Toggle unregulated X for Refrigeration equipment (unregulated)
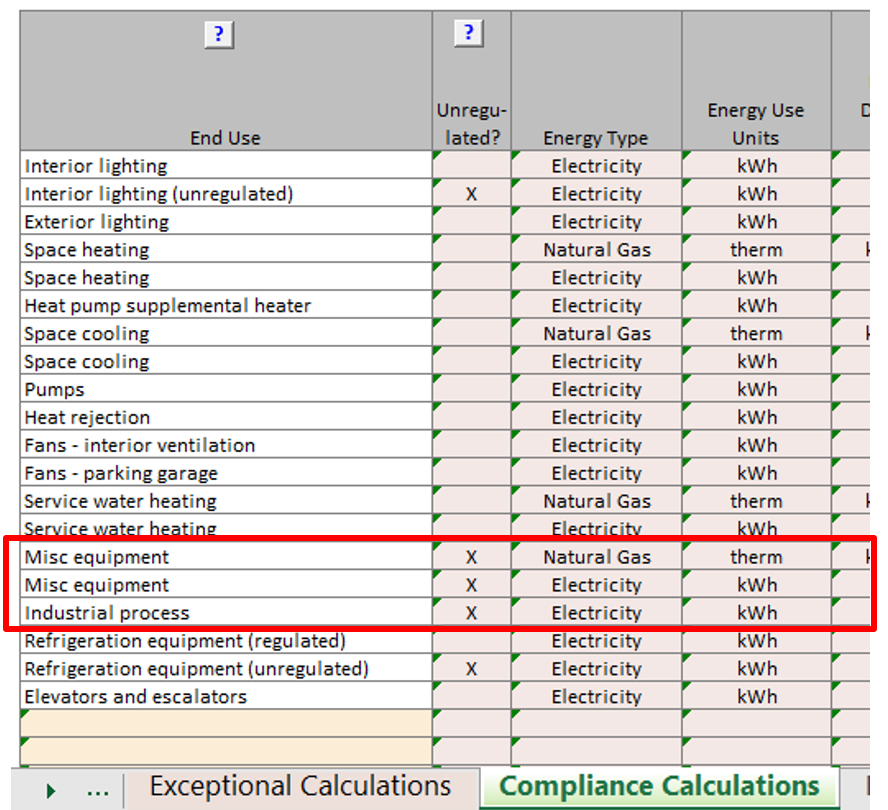Screen dimensions: 888x810 point(471,669)
